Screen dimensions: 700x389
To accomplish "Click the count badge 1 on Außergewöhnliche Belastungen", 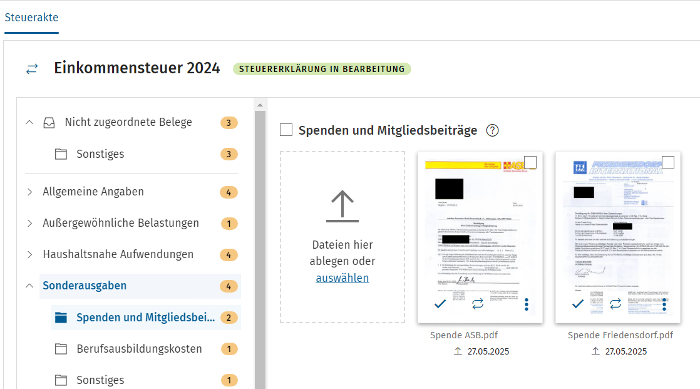I will pyautogui.click(x=229, y=224).
